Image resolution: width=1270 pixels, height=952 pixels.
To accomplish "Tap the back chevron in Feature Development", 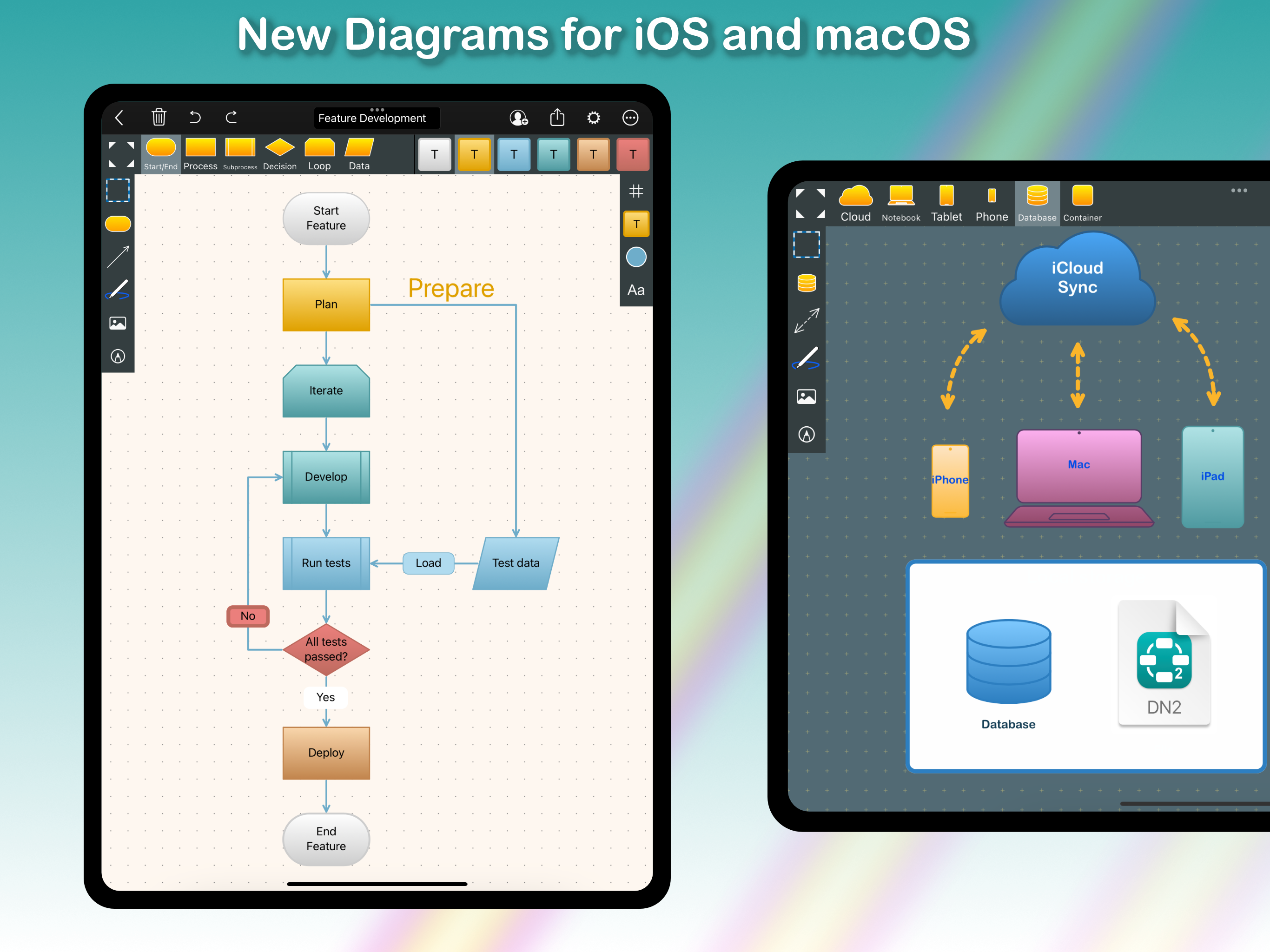I will [119, 118].
